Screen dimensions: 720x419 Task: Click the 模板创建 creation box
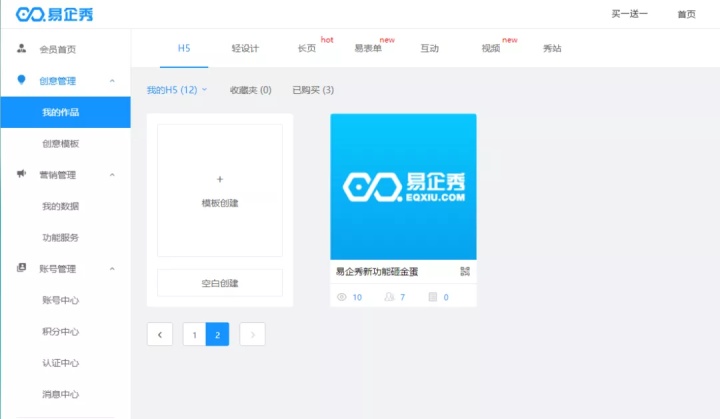[220, 190]
